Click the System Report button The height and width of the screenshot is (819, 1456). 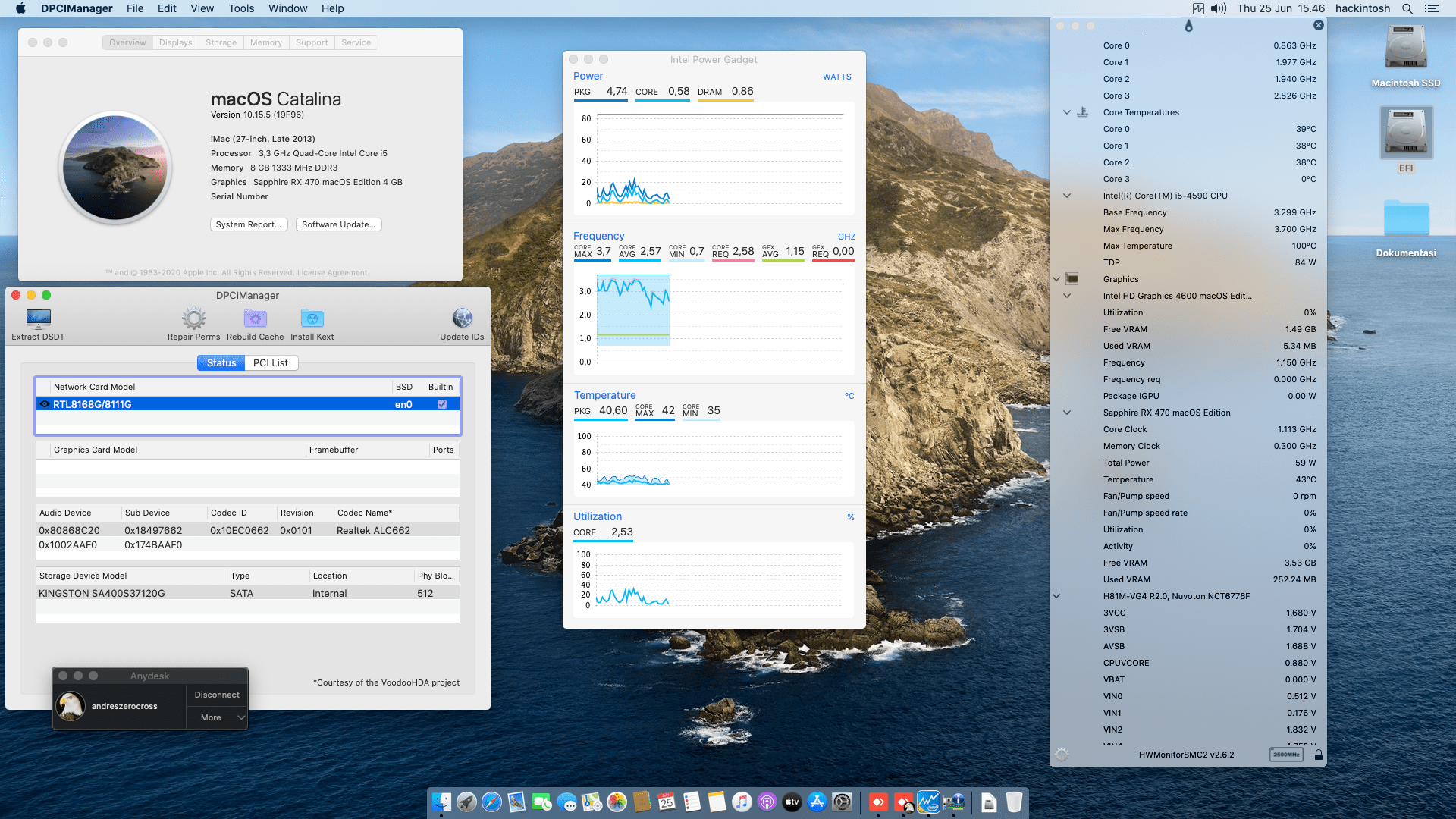(x=249, y=224)
